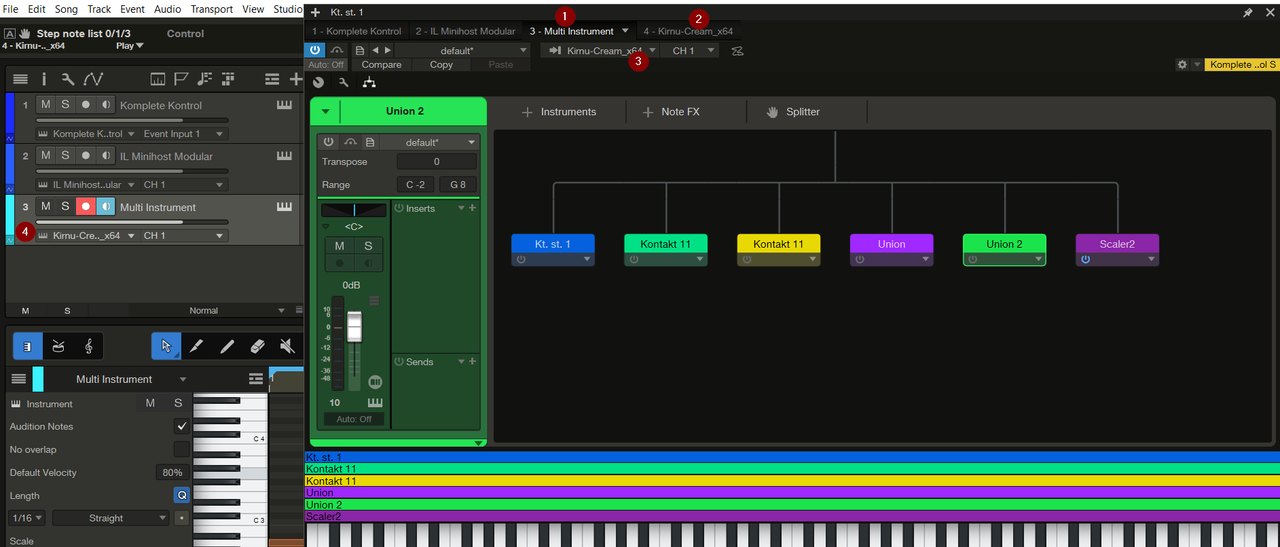Open instrument editor on IL Minihost Modular track
Image resolution: width=1280 pixels, height=547 pixels.
point(285,156)
